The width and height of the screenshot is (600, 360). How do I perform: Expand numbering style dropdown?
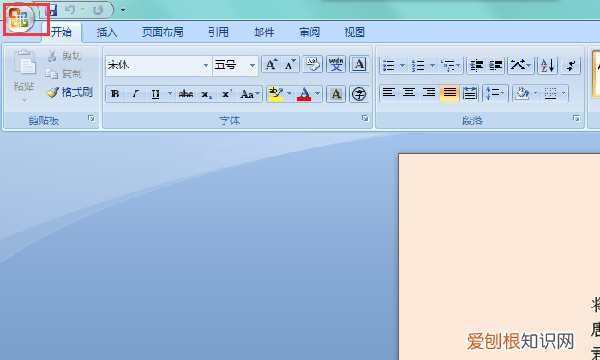tap(432, 65)
